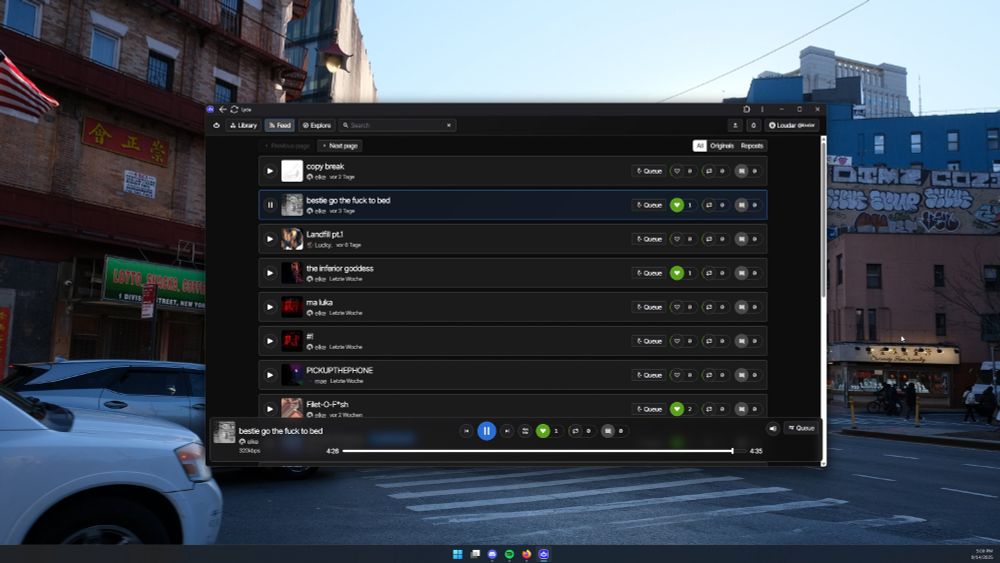This screenshot has width=1000, height=563.
Task: Open comments on '#!' track
Action: 741,341
